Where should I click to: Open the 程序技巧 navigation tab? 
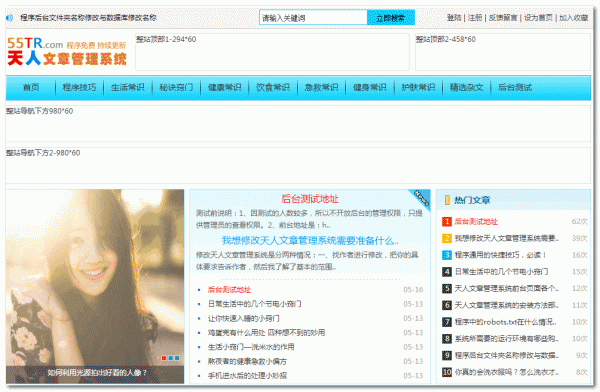(79, 87)
